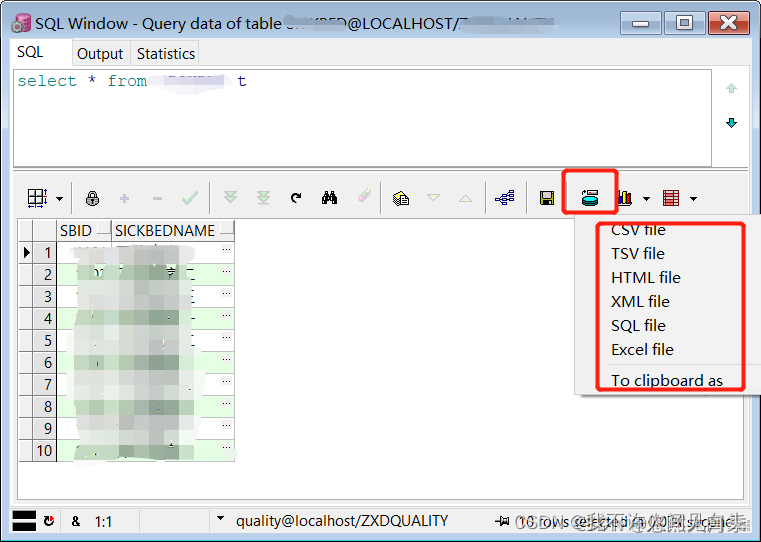Click the break/refresh icon in status bar

point(49,521)
